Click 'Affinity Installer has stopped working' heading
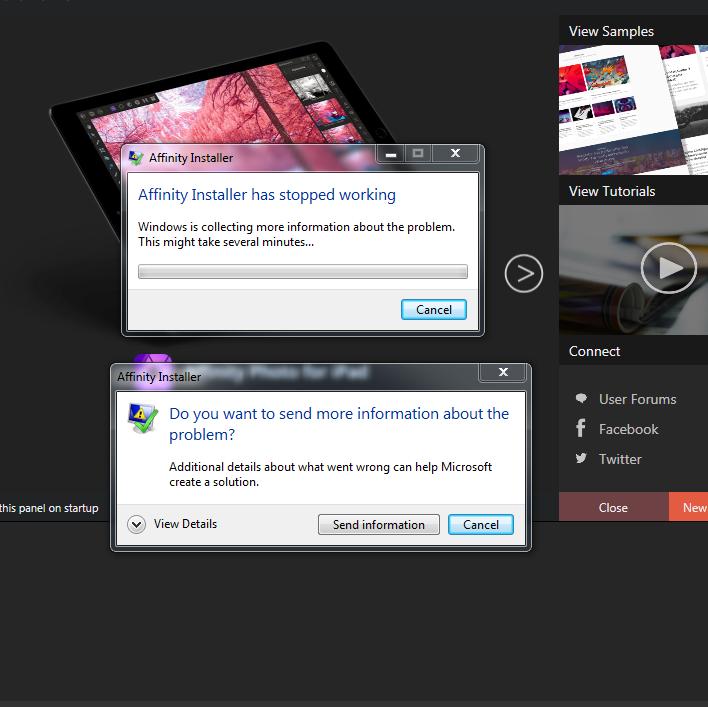Image resolution: width=708 pixels, height=707 pixels. (x=267, y=195)
